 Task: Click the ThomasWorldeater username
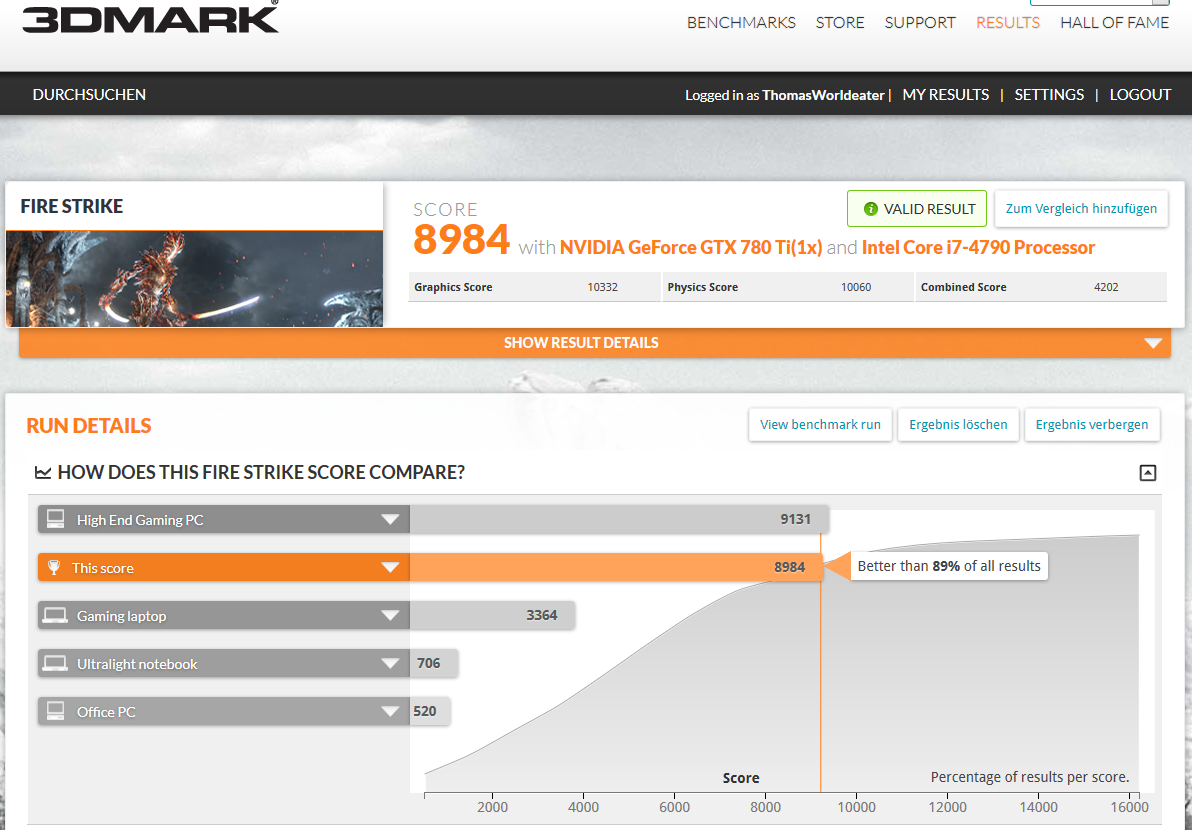click(823, 96)
